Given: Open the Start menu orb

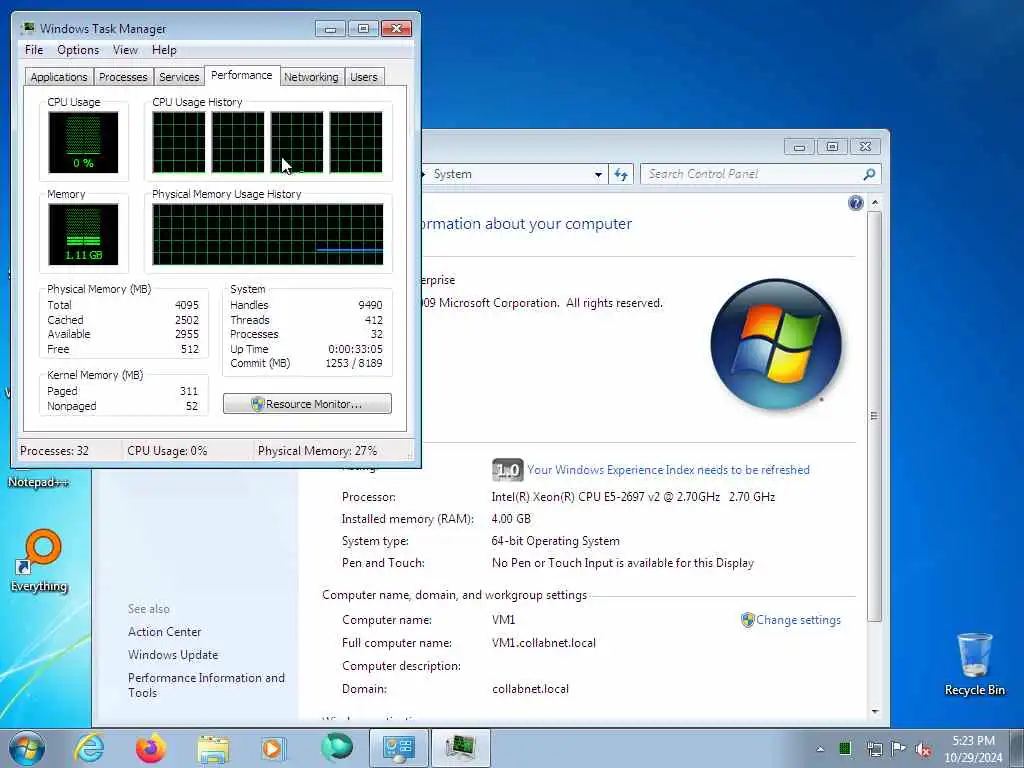Looking at the screenshot, I should click(x=27, y=748).
